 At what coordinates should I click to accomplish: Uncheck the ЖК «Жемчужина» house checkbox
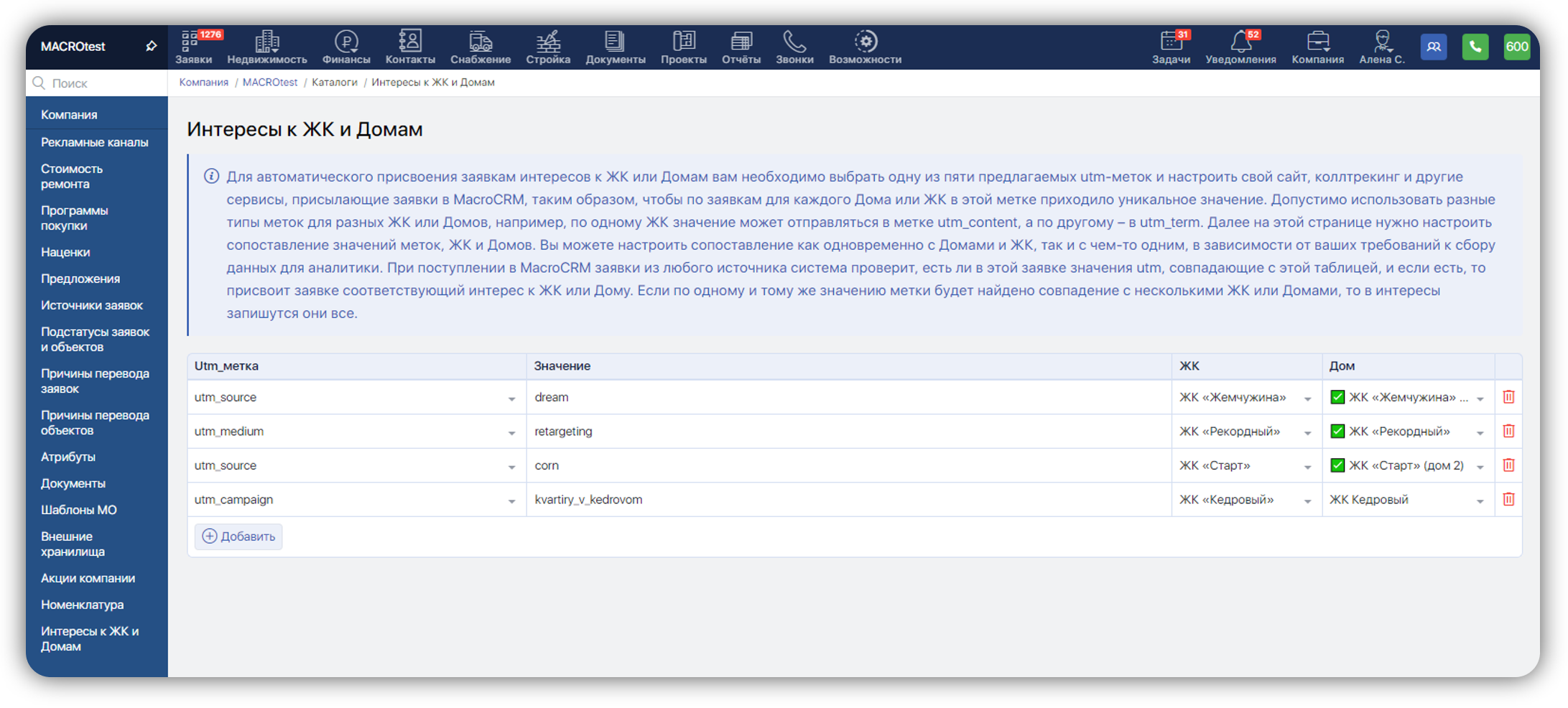click(1337, 397)
